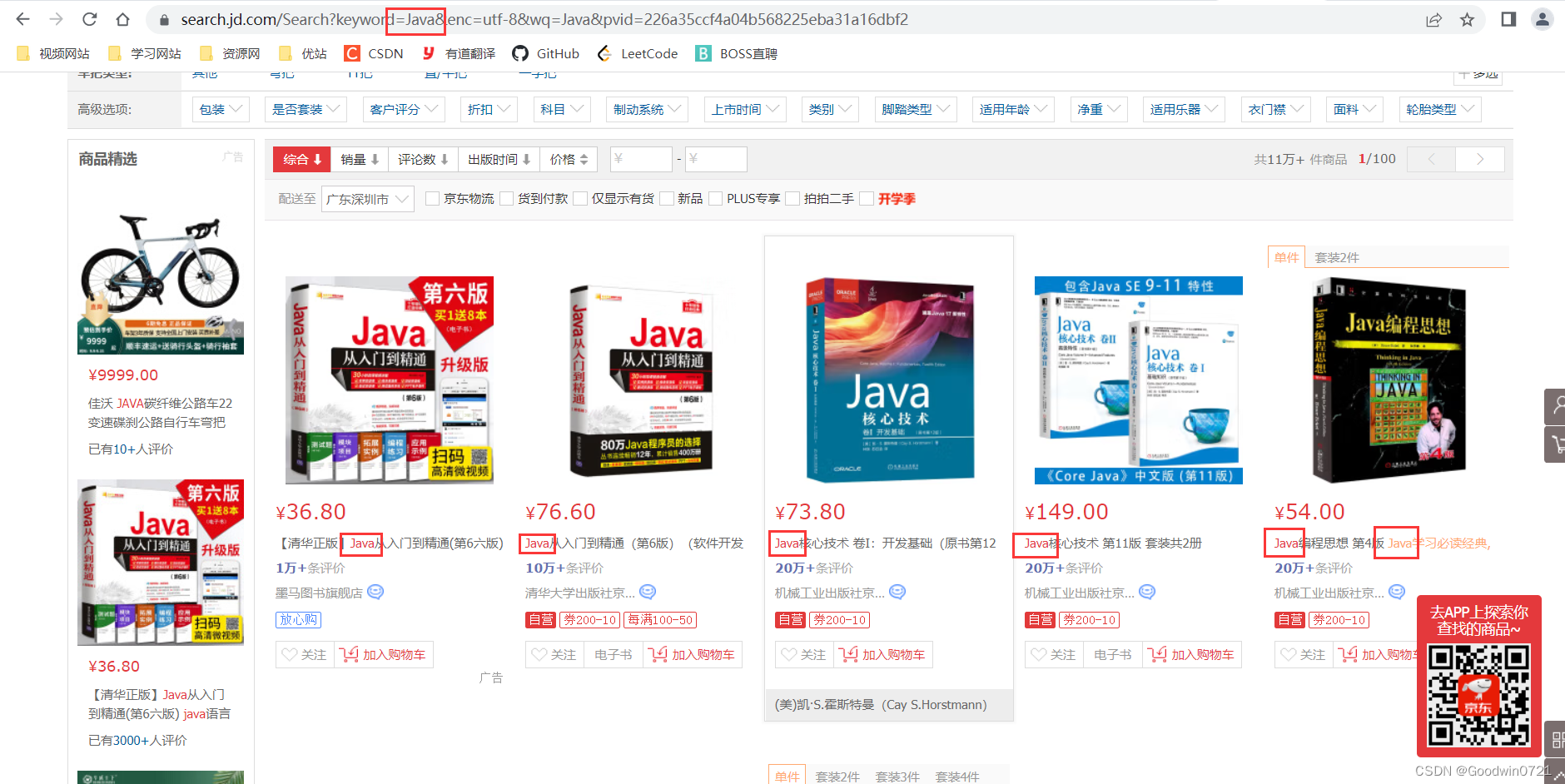Click 关注 heart under ¥73.80 book
This screenshot has height=784, width=1565.
click(804, 655)
